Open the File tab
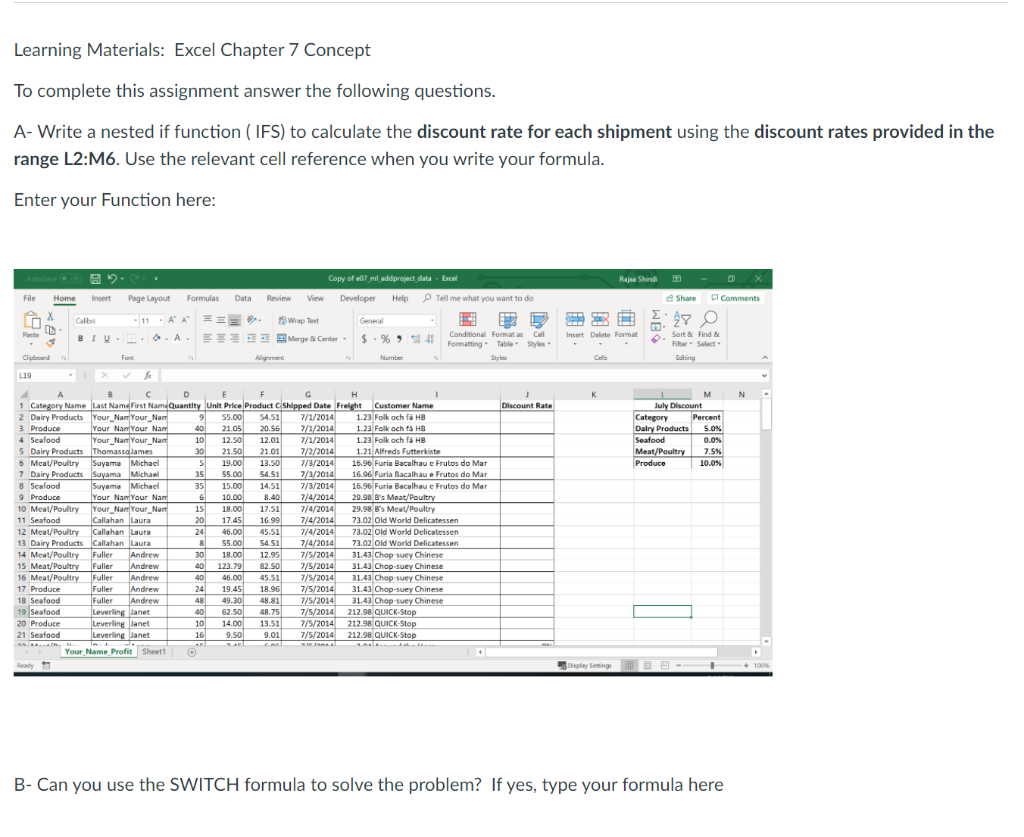The width and height of the screenshot is (1024, 837). click(29, 298)
